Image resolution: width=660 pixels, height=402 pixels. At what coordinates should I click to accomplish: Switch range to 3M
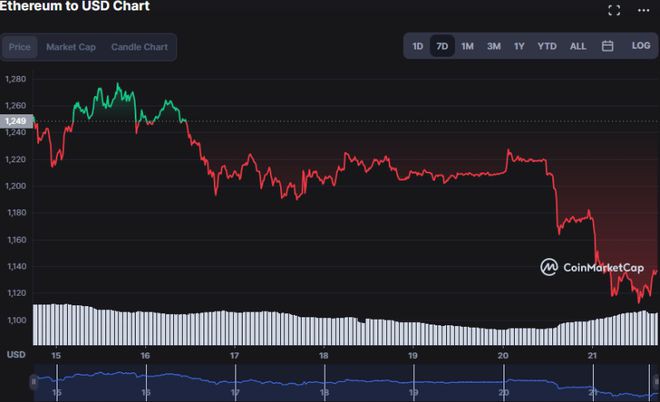click(493, 46)
